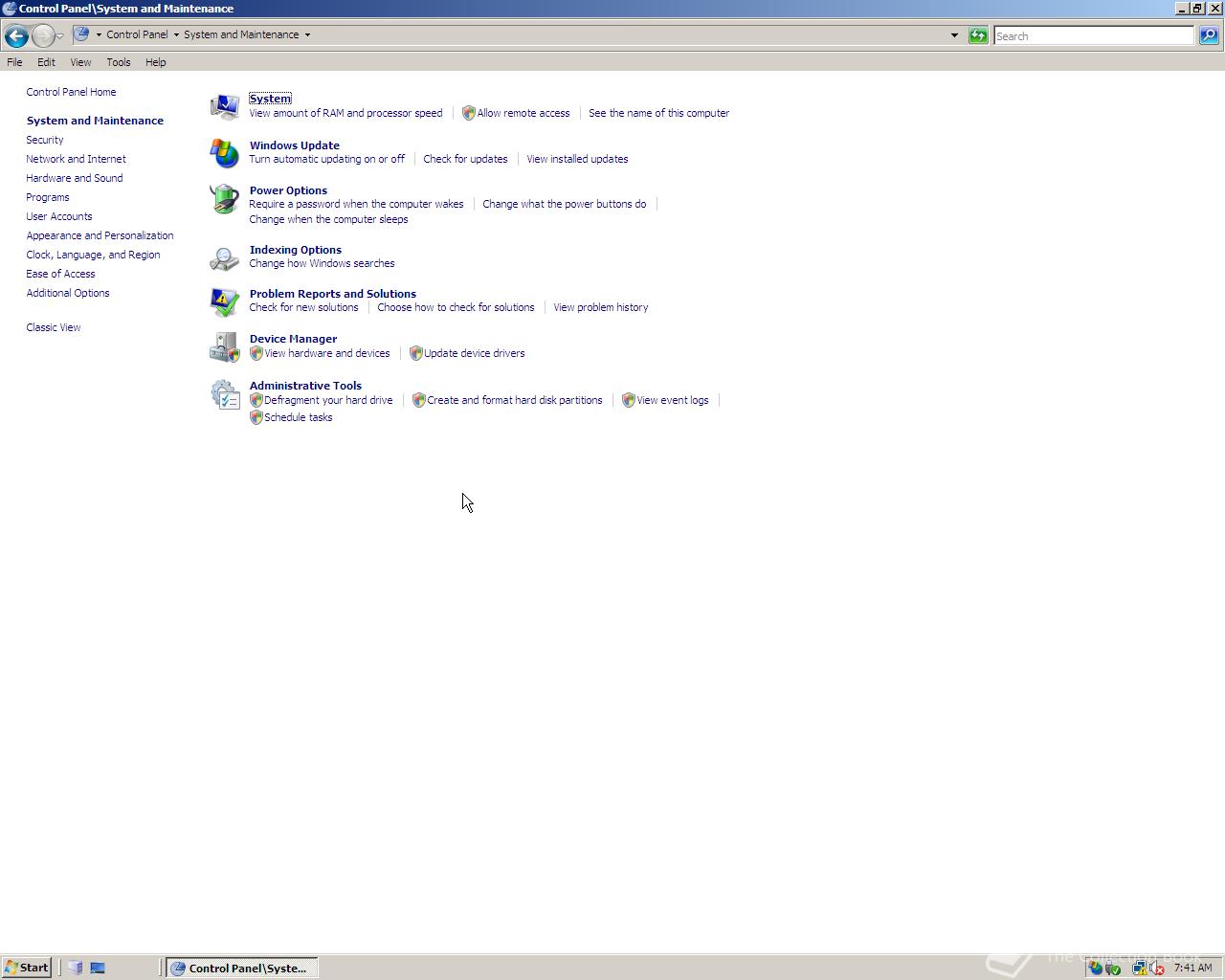This screenshot has height=980, width=1225.
Task: Click the System computer icon
Action: coord(224,105)
